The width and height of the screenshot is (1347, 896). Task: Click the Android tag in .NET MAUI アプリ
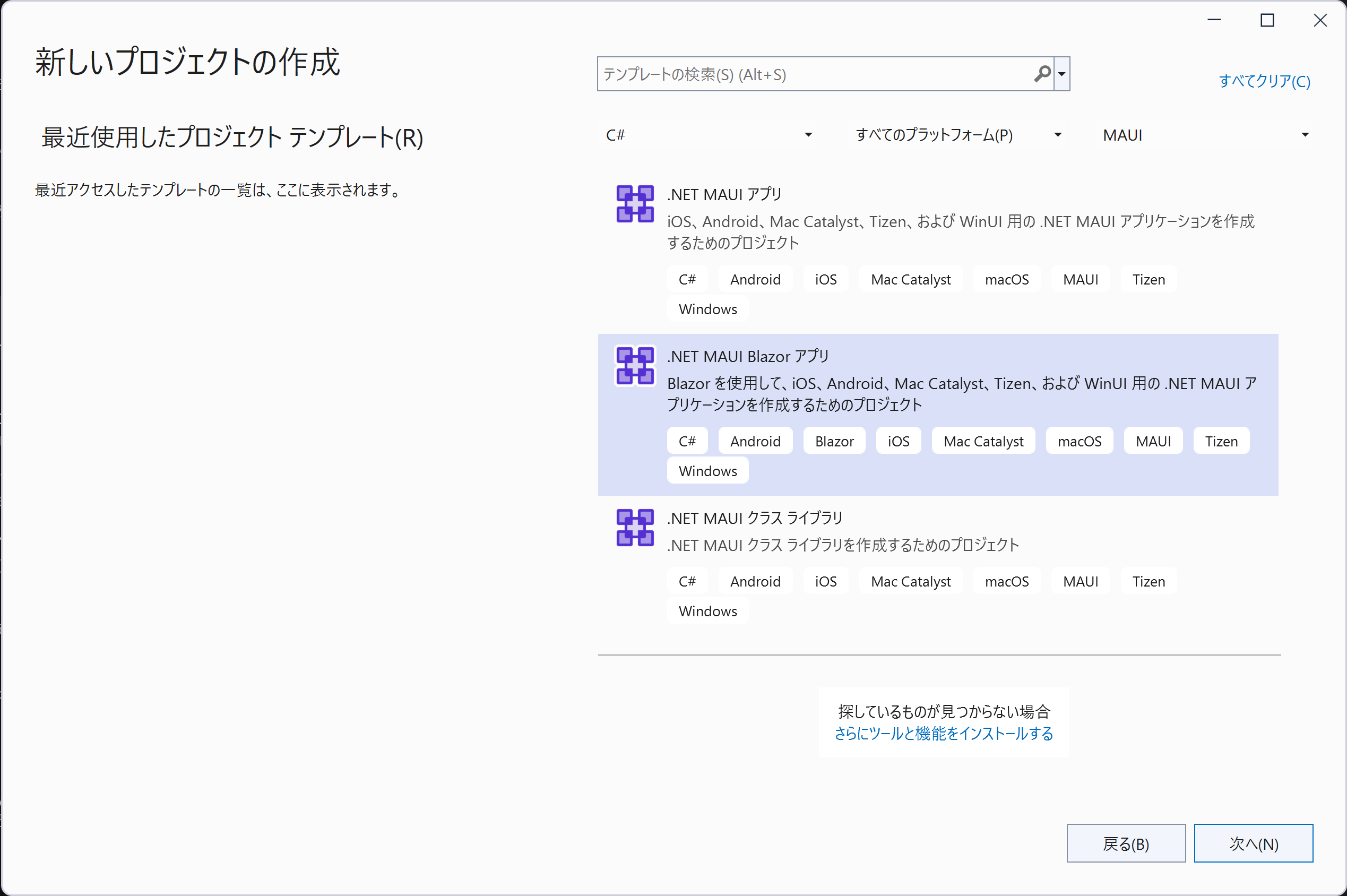755,279
